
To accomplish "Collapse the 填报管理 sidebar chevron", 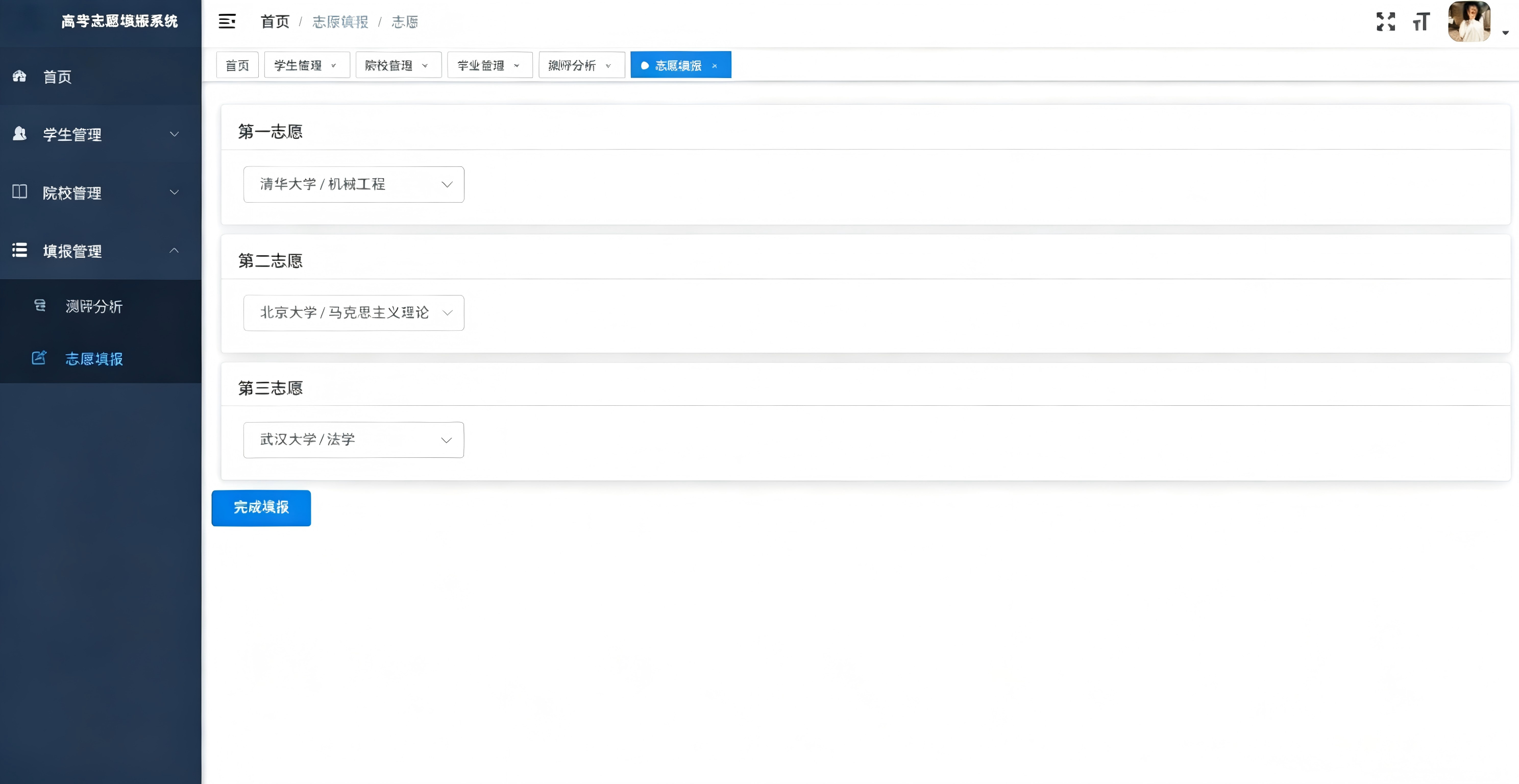I will pyautogui.click(x=174, y=251).
